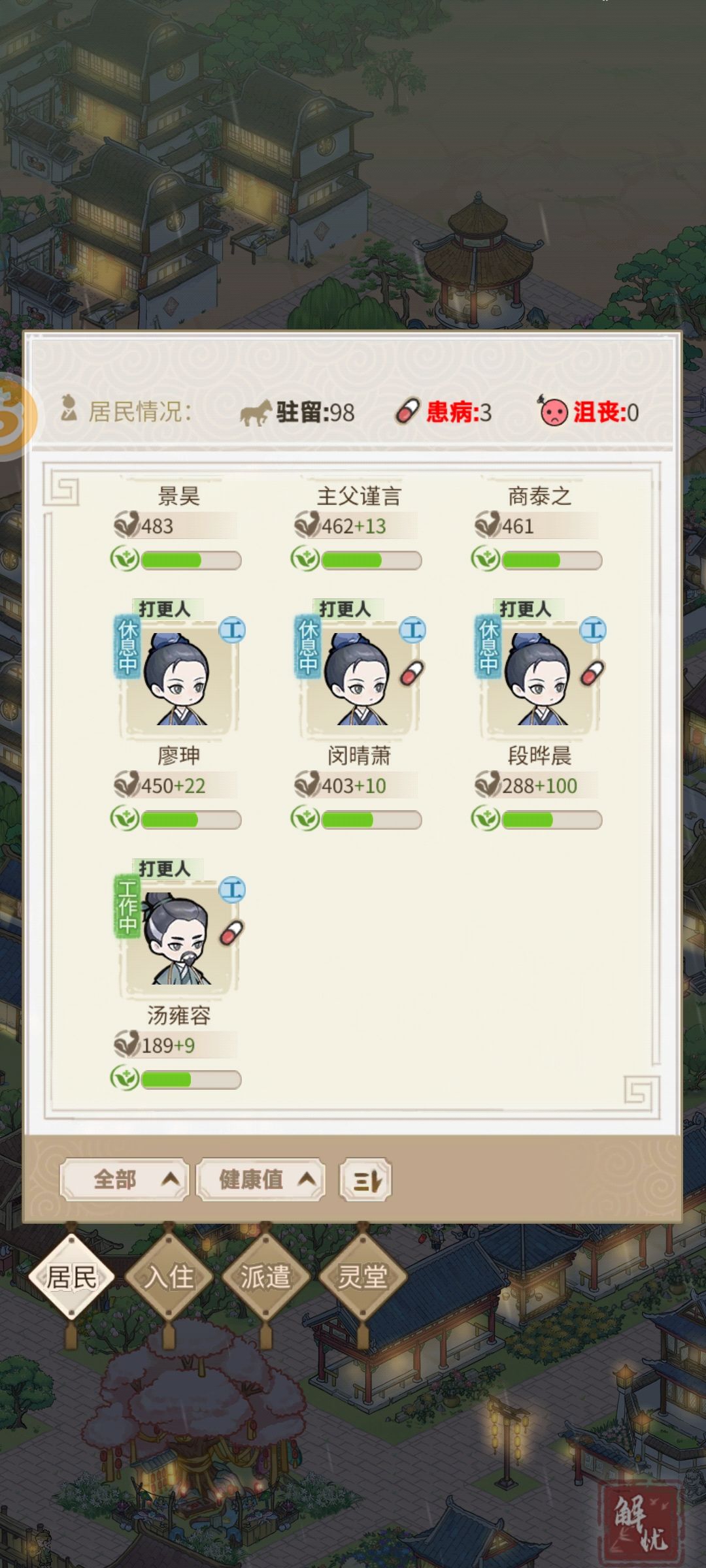The image size is (706, 1568).
Task: Tap the blue 工 badge on 廖珅
Action: point(232,630)
